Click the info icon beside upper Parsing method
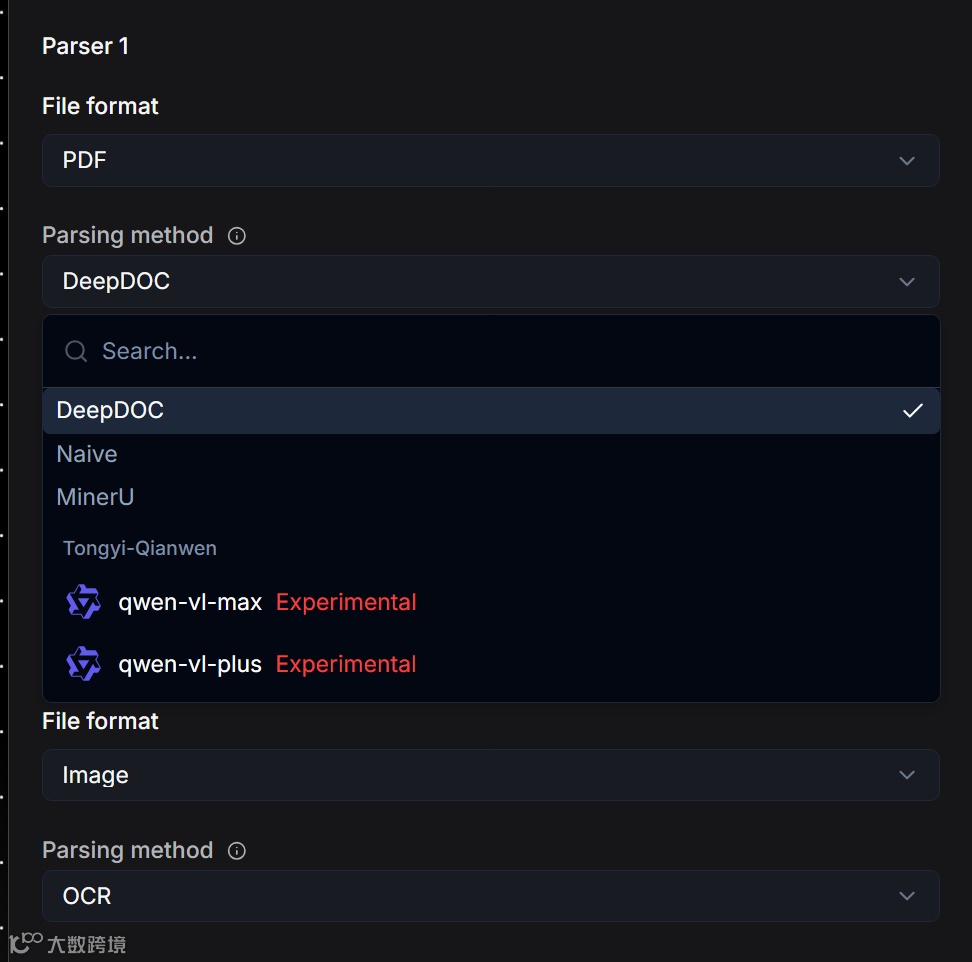This screenshot has width=972, height=962. click(x=237, y=236)
